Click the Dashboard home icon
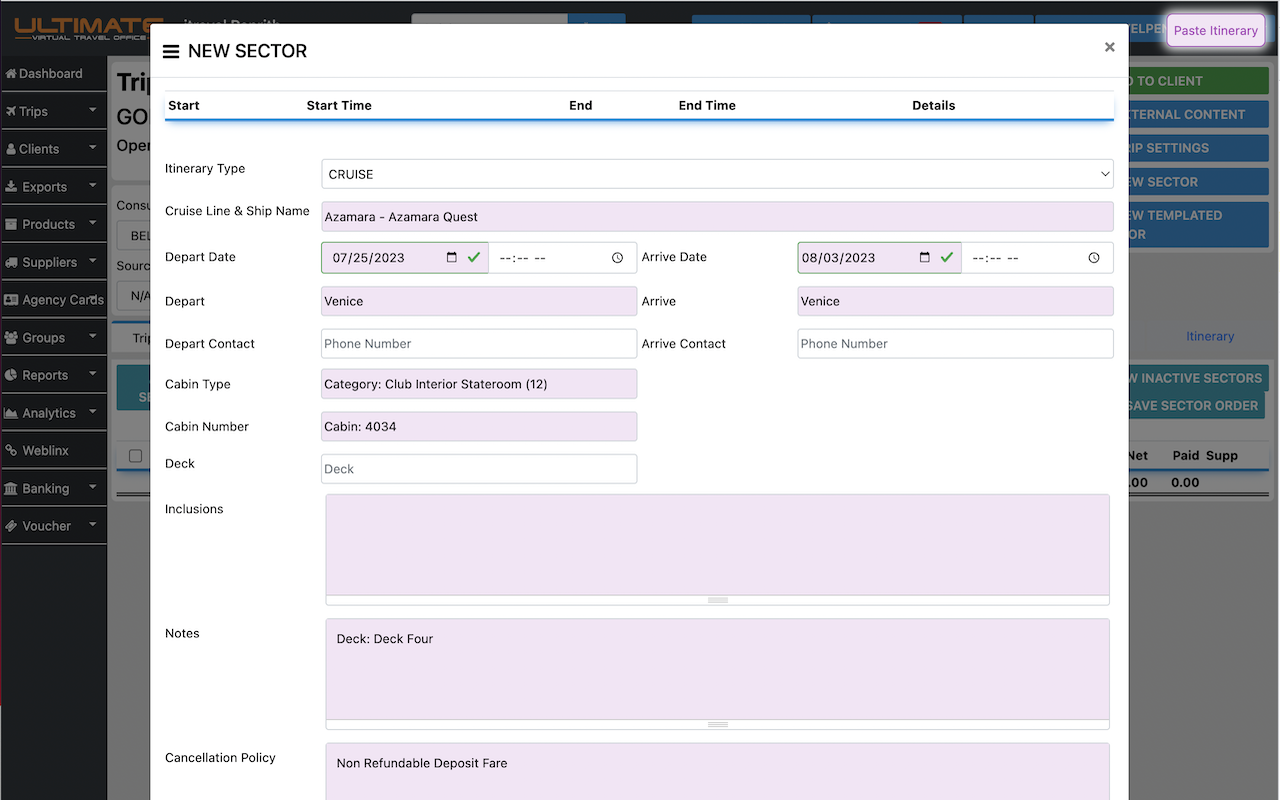Image resolution: width=1280 pixels, height=800 pixels. click(x=11, y=73)
